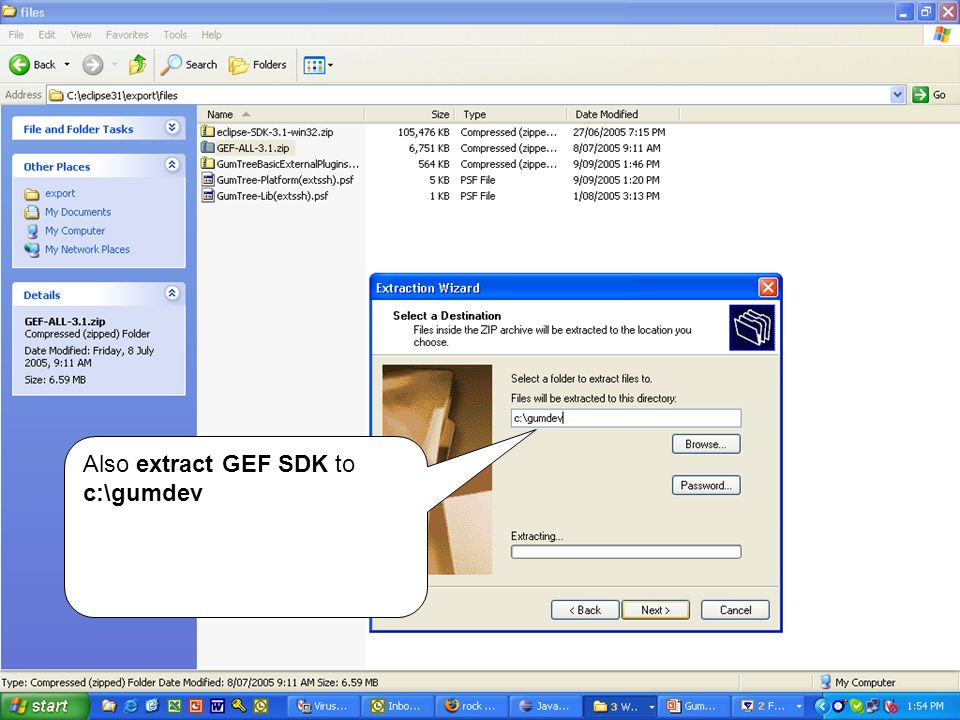Open the Tools menu
Screen dimensions: 960x720
(x=175, y=35)
